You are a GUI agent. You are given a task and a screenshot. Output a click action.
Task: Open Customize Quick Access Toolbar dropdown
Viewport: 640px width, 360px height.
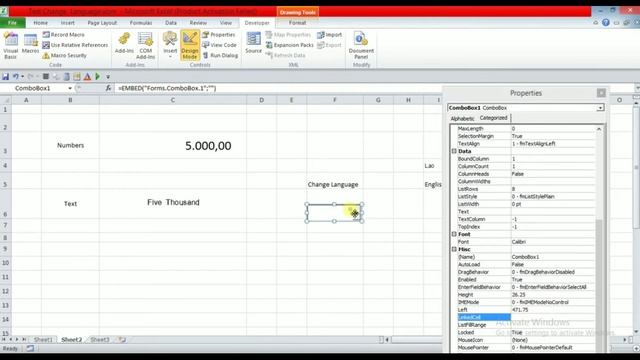coord(108,76)
